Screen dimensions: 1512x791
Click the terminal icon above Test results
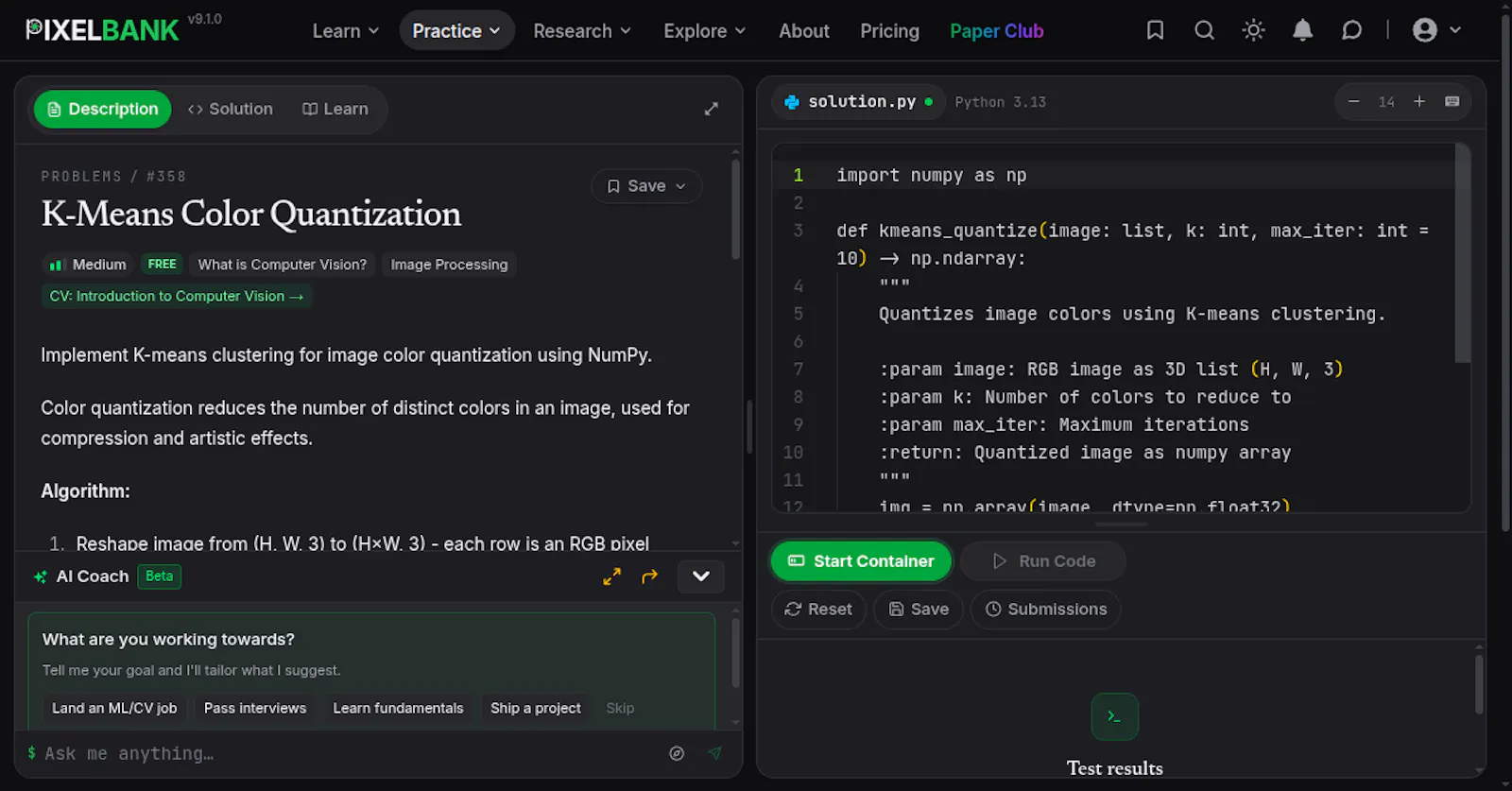1114,717
